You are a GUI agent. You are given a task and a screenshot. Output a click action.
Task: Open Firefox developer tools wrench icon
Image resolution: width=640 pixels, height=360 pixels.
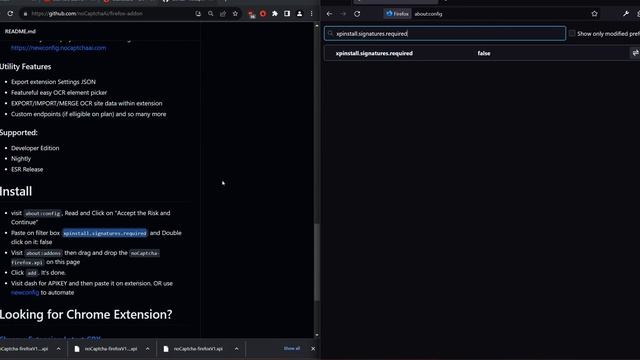click(626, 13)
